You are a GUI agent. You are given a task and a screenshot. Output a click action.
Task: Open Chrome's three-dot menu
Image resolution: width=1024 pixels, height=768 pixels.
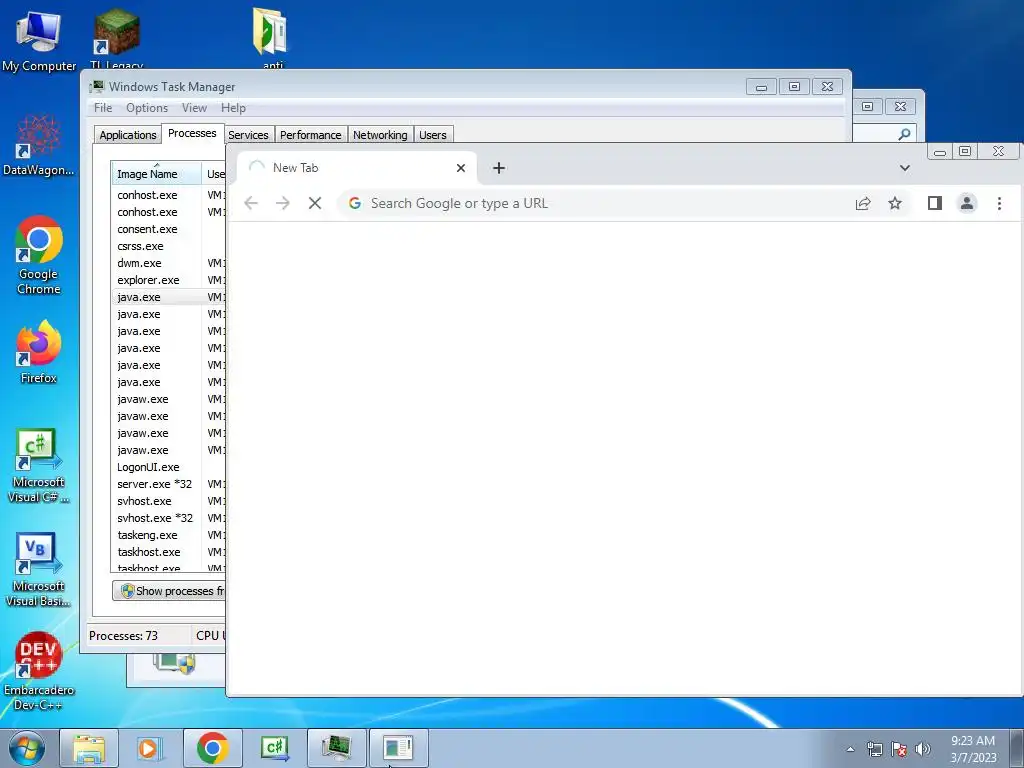[x=999, y=203]
